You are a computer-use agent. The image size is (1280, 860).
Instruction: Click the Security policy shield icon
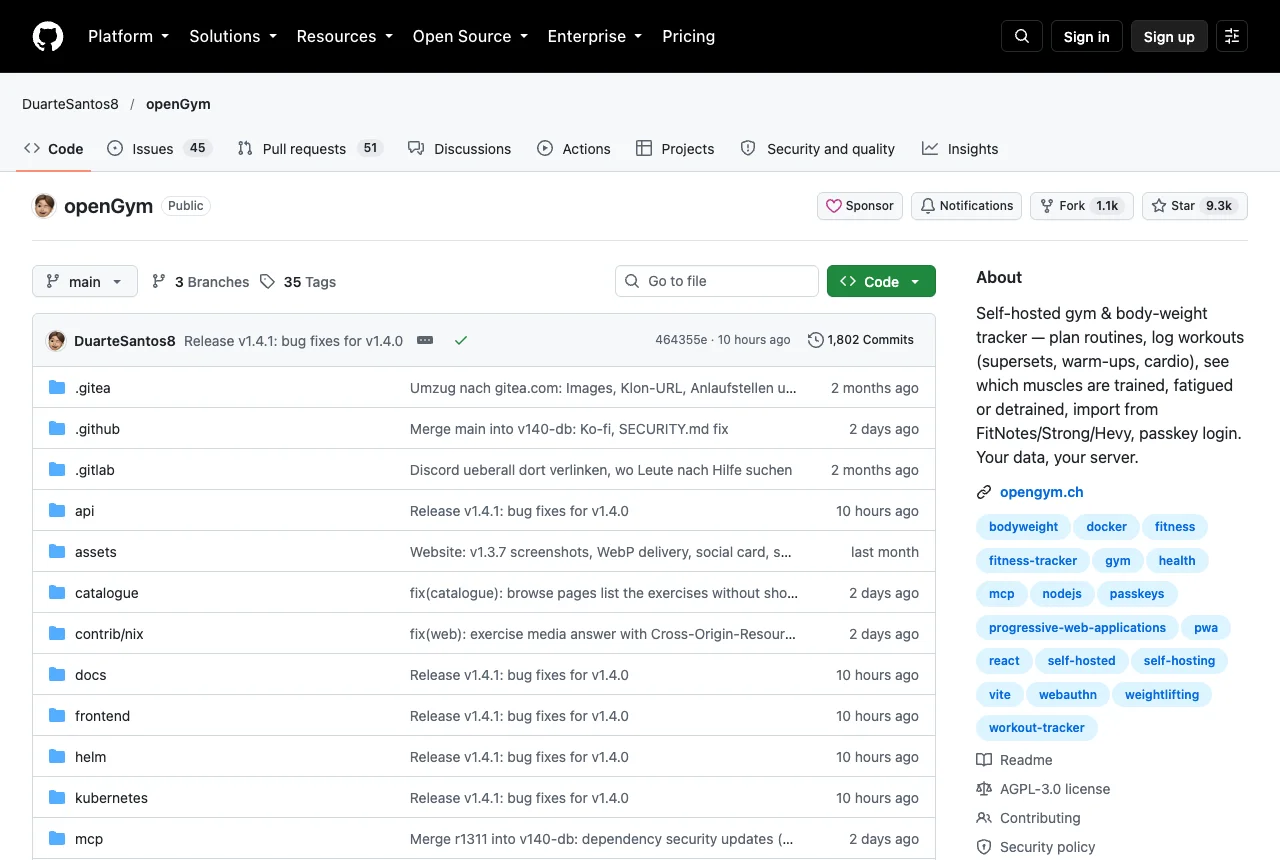coord(984,847)
